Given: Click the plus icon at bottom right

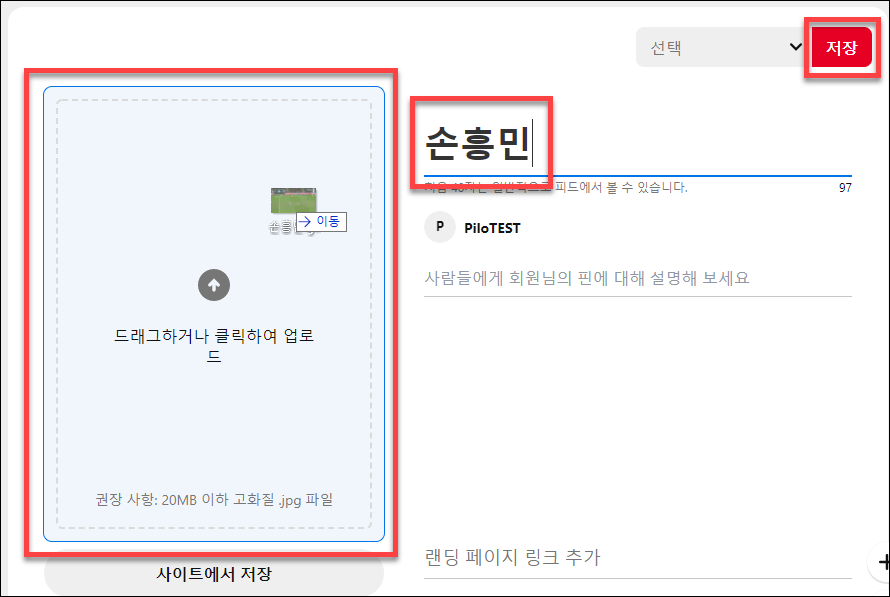Looking at the screenshot, I should [883, 562].
